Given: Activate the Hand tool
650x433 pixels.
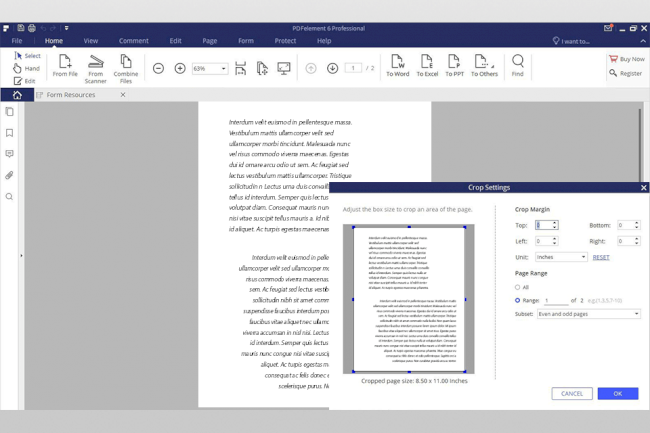Looking at the screenshot, I should pos(27,68).
